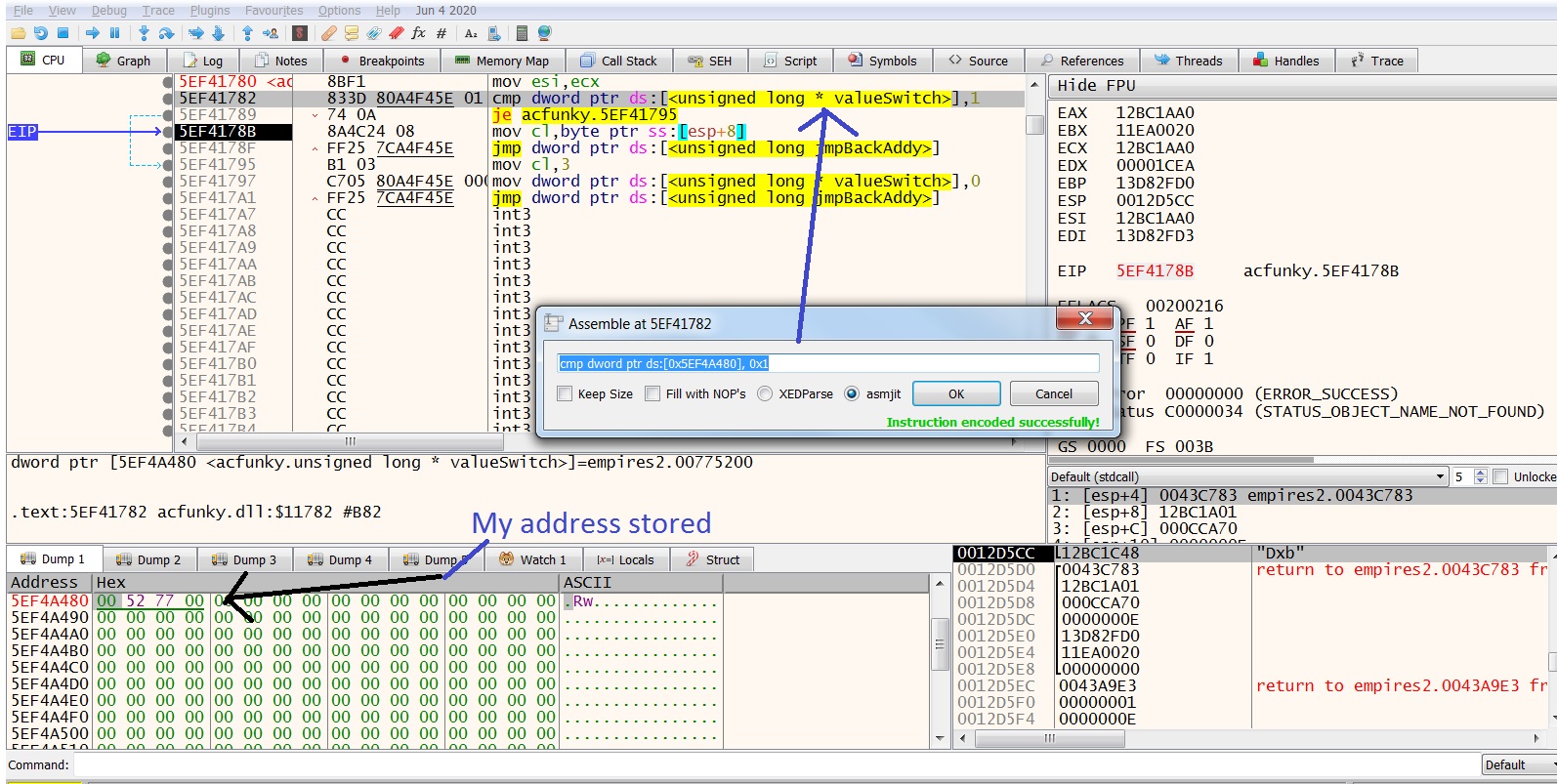Open the Patches bandage icon
This screenshot has height=784, width=1557.
pos(329,33)
